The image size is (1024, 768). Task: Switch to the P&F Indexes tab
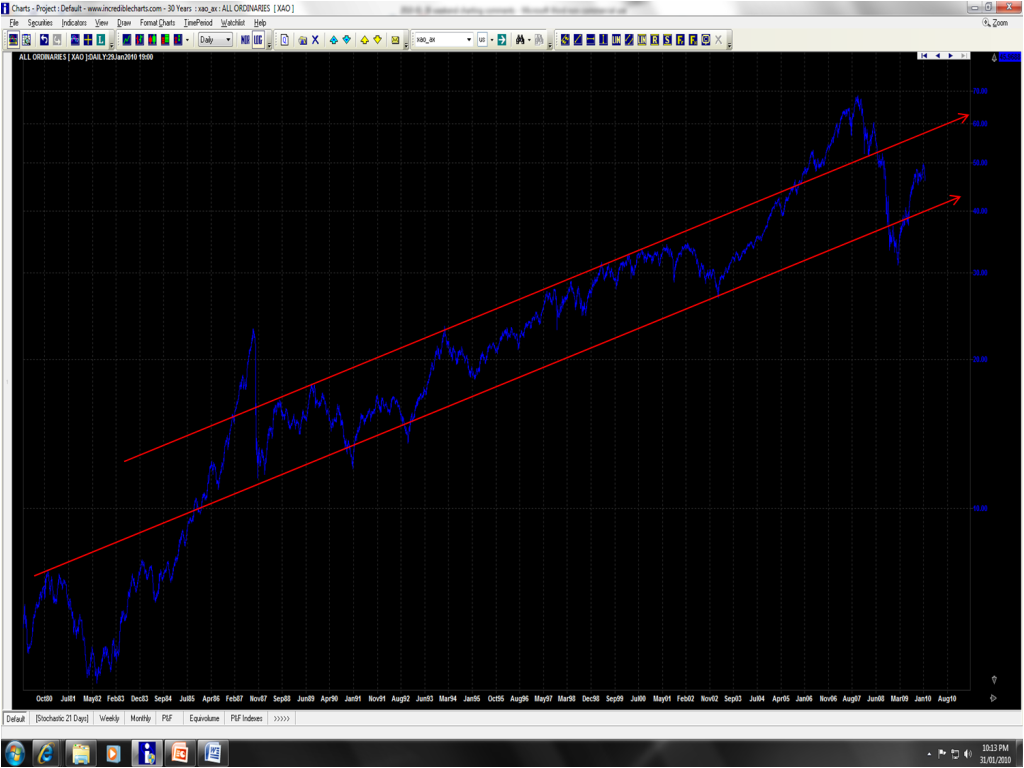point(246,718)
